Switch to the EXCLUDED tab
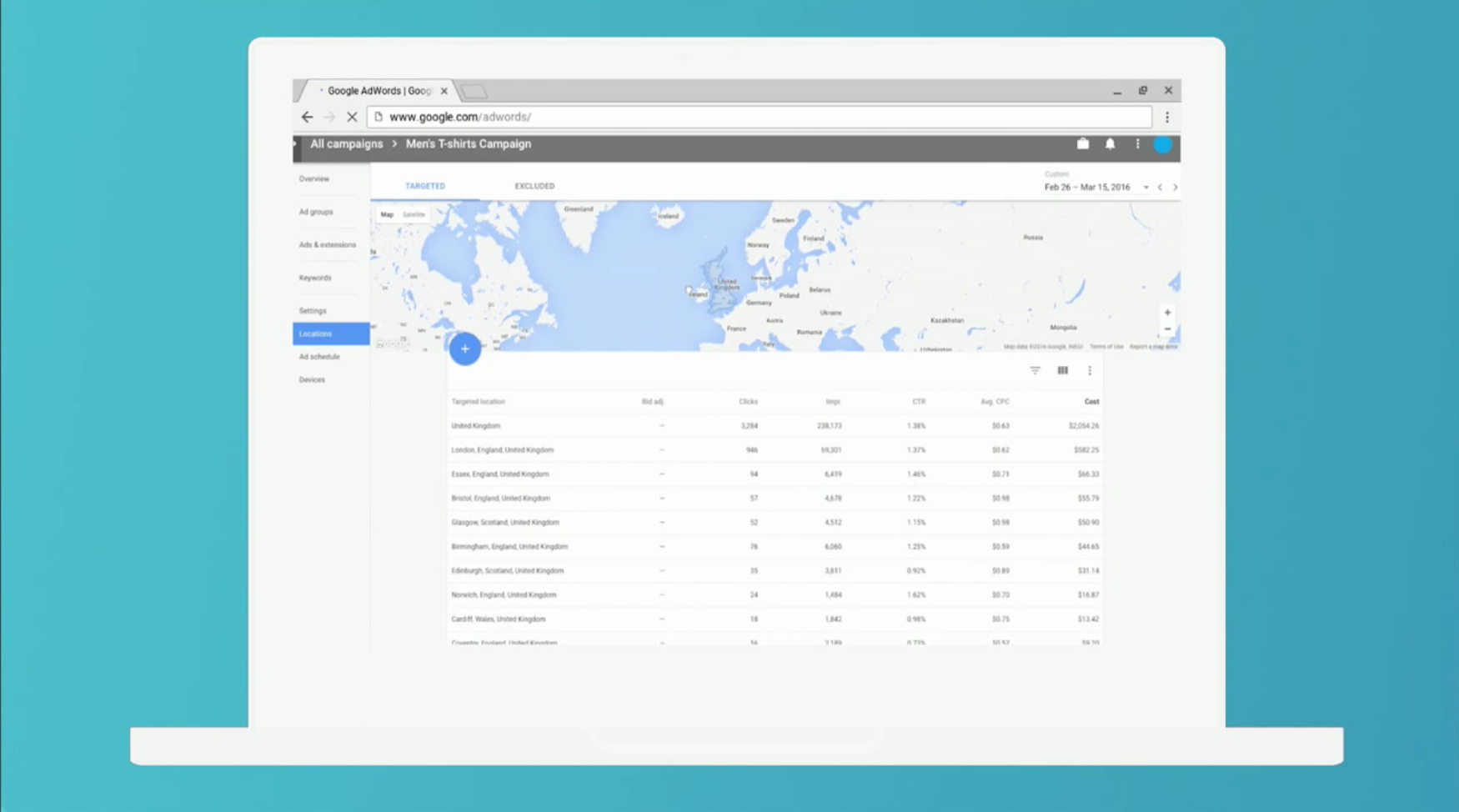 (534, 186)
